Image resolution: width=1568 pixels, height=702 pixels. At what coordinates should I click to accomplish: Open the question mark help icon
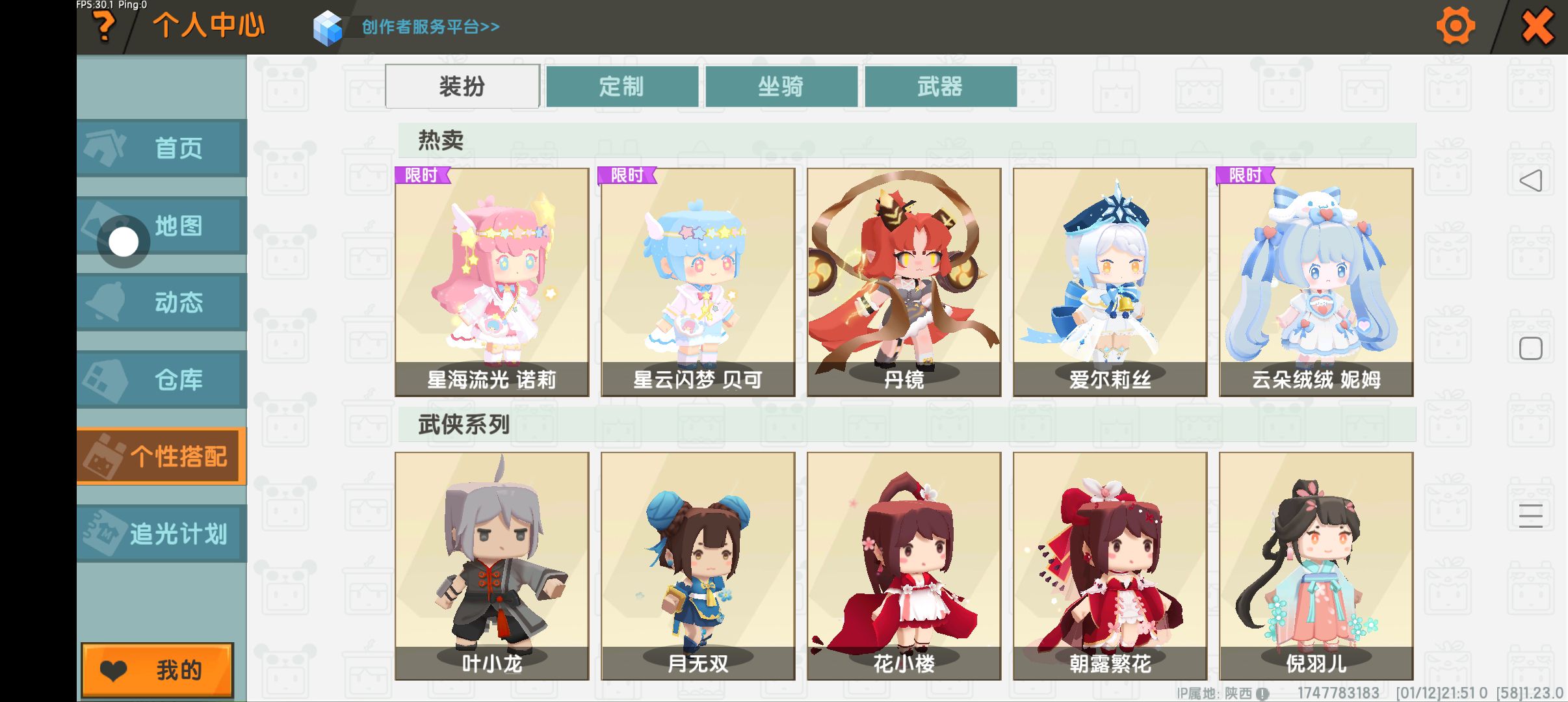click(104, 27)
